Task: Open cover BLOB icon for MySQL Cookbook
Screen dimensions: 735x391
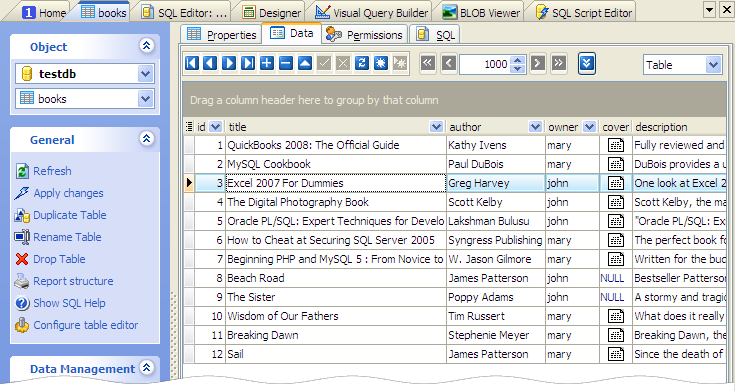Action: click(615, 164)
